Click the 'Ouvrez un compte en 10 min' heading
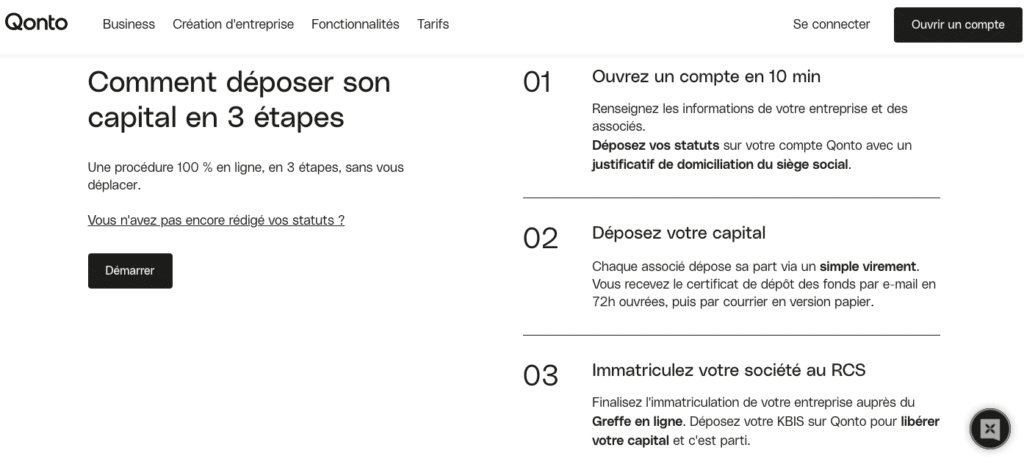The width and height of the screenshot is (1024, 467). [x=706, y=76]
